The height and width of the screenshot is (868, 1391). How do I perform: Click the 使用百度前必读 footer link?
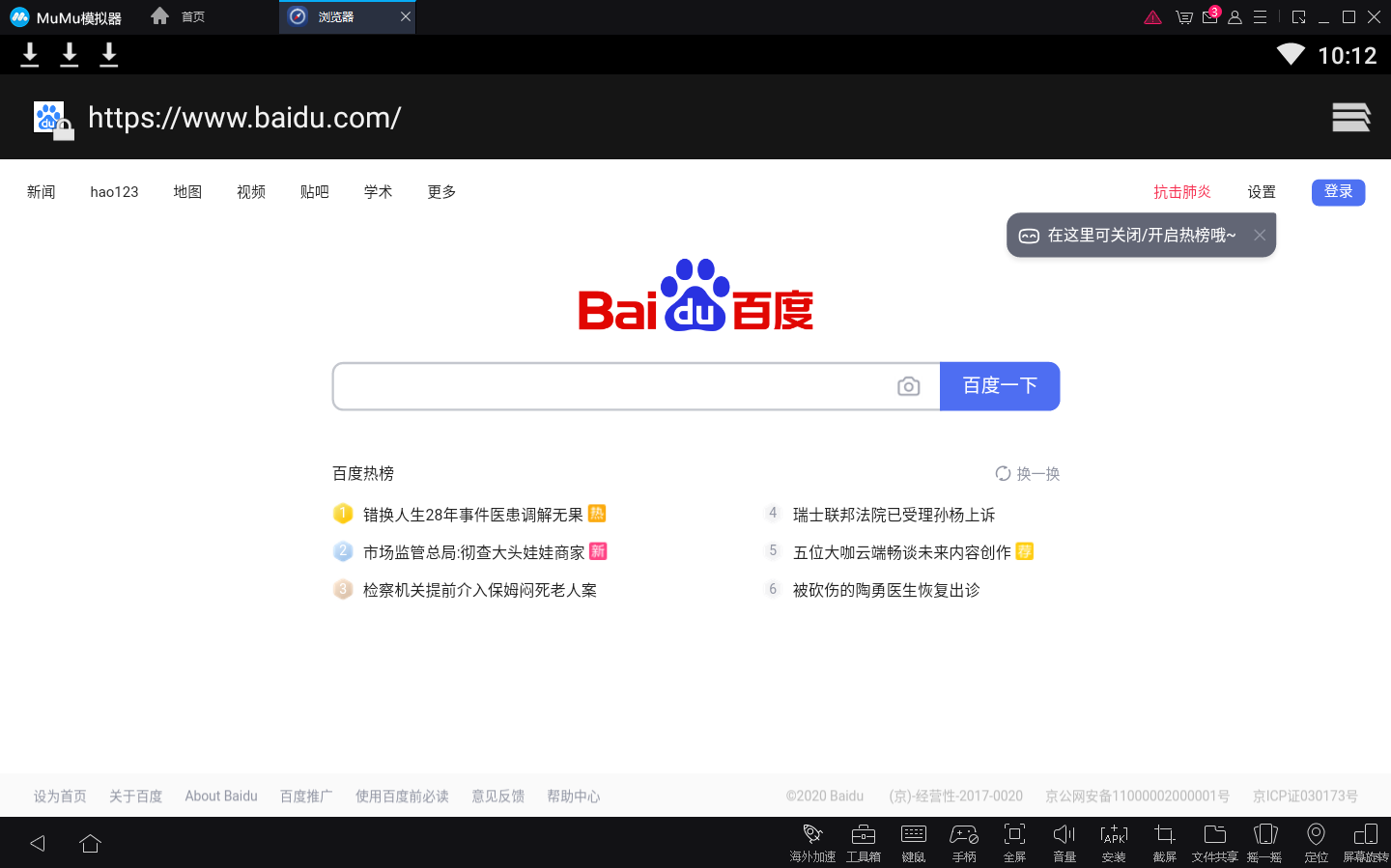tap(402, 797)
